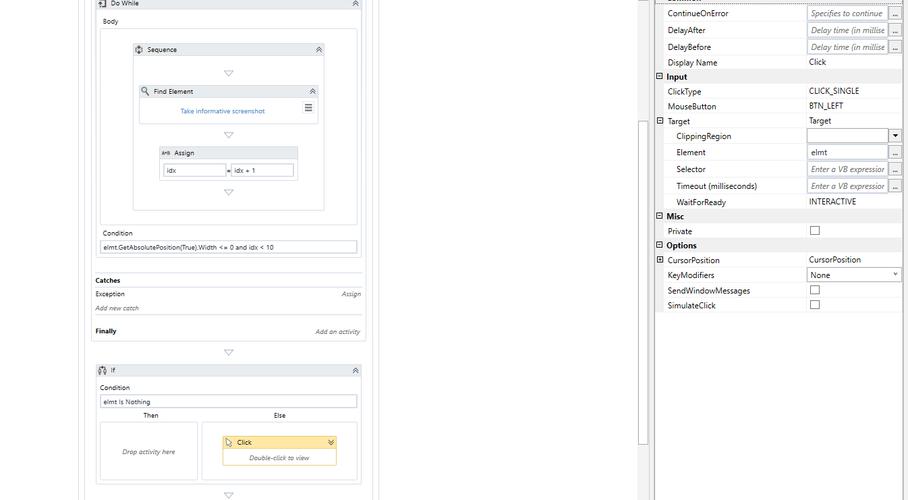The image size is (908, 500).
Task: Open Timeout expression editor ellipsis
Action: [895, 186]
